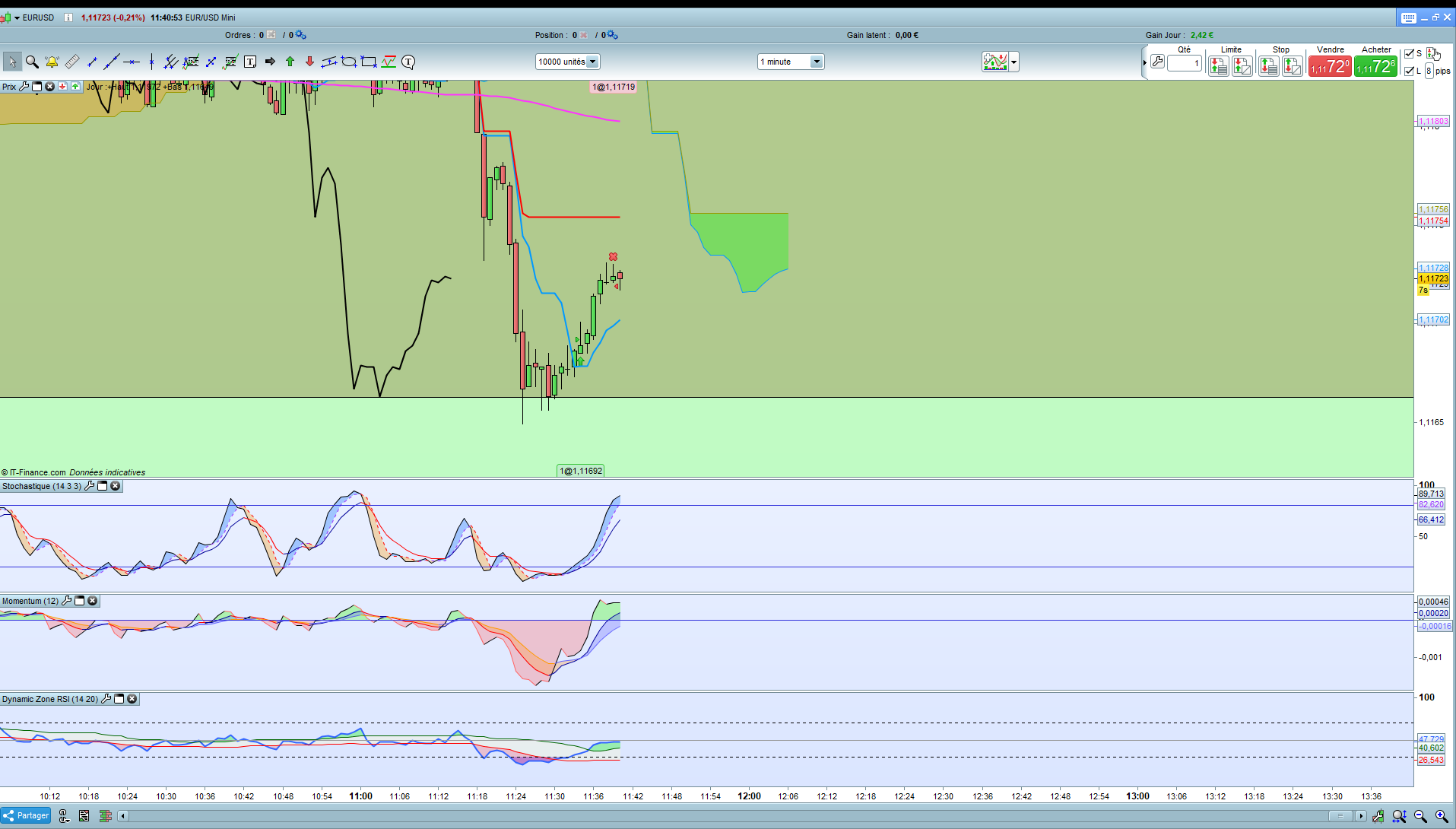The height and width of the screenshot is (829, 1456).
Task: Choose the parallel channel lines tool
Action: (x=170, y=62)
